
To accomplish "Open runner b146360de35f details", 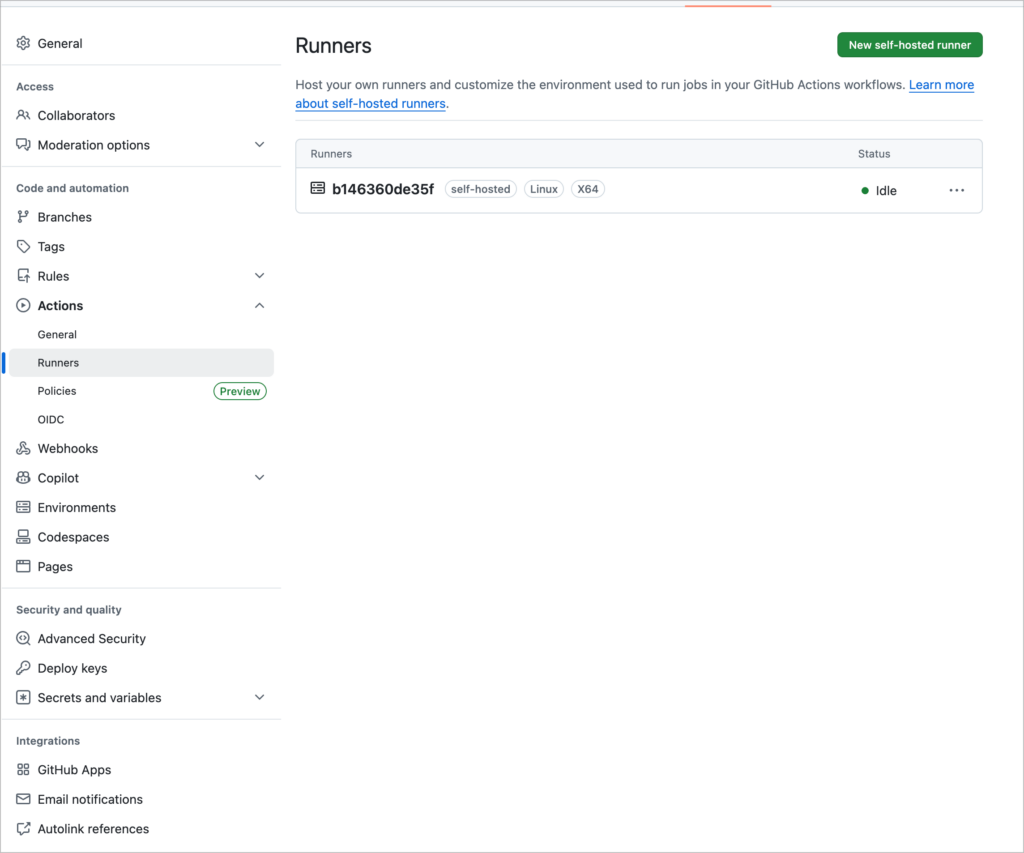I will coord(383,189).
